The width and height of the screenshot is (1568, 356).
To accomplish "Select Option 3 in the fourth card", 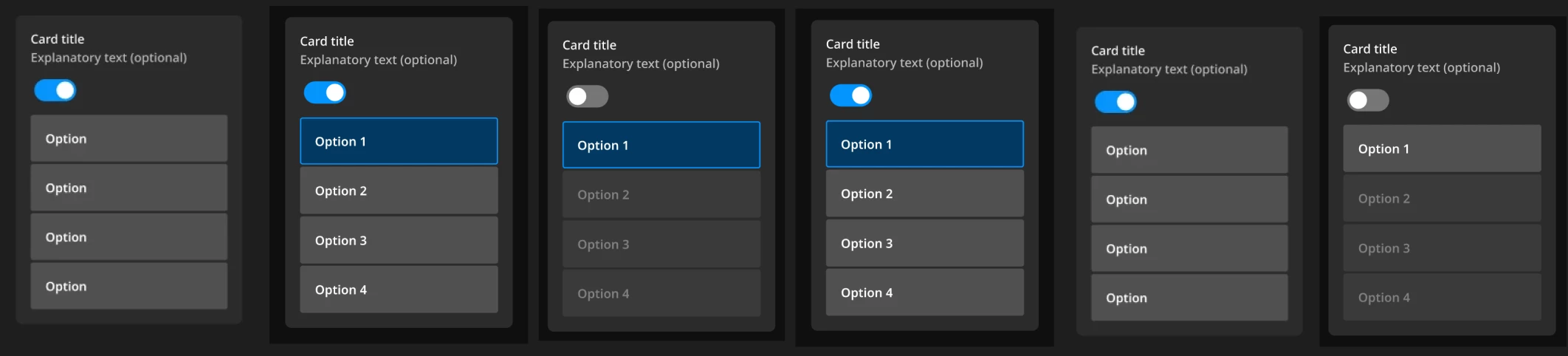I will (925, 243).
